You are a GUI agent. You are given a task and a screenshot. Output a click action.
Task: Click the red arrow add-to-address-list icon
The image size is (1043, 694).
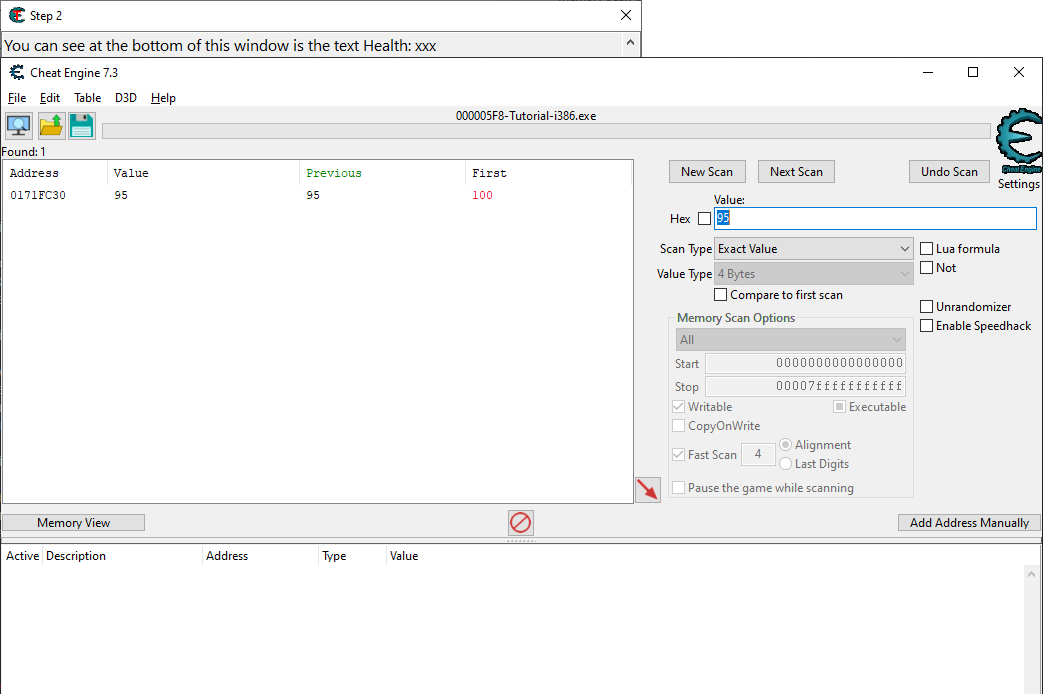[x=647, y=490]
